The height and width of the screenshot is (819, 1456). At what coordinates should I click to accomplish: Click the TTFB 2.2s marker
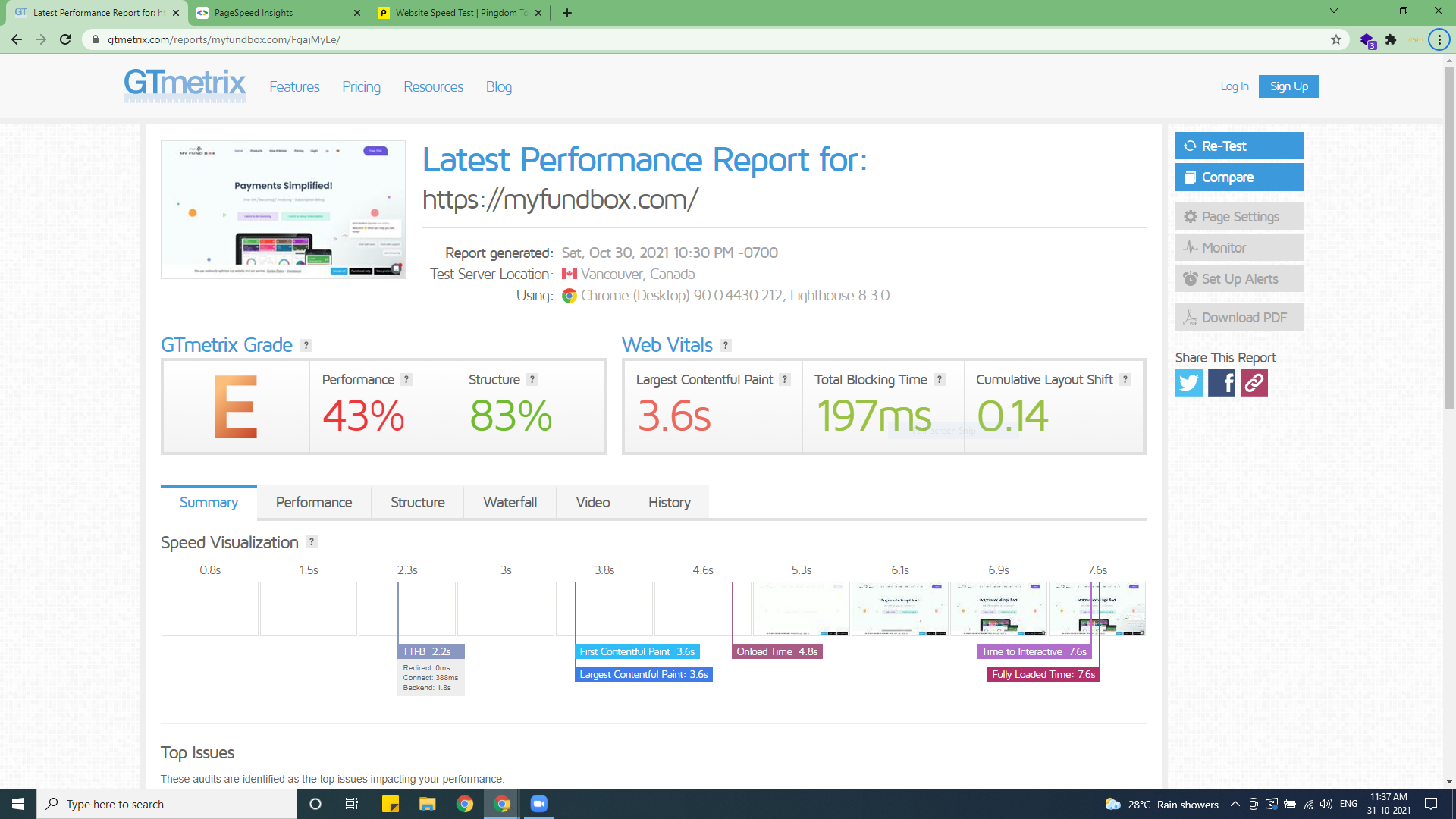431,651
